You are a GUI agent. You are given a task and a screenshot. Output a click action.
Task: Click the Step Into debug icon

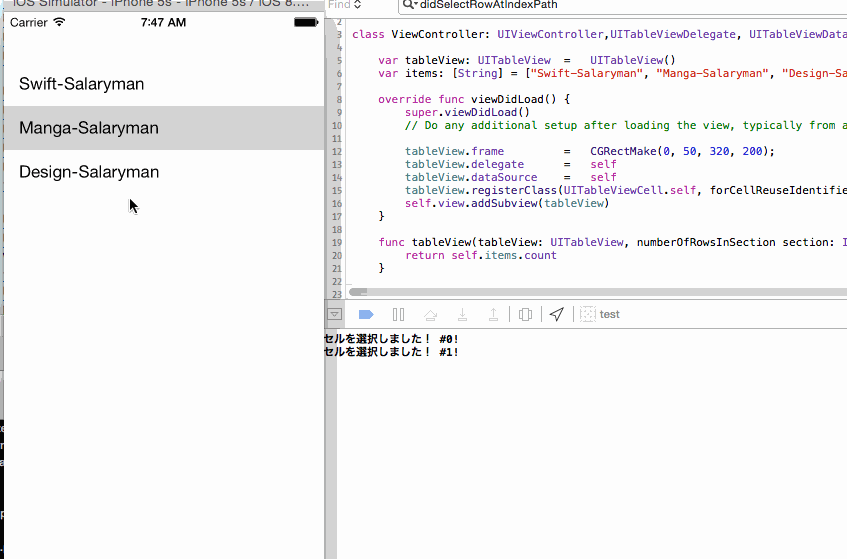tap(462, 314)
